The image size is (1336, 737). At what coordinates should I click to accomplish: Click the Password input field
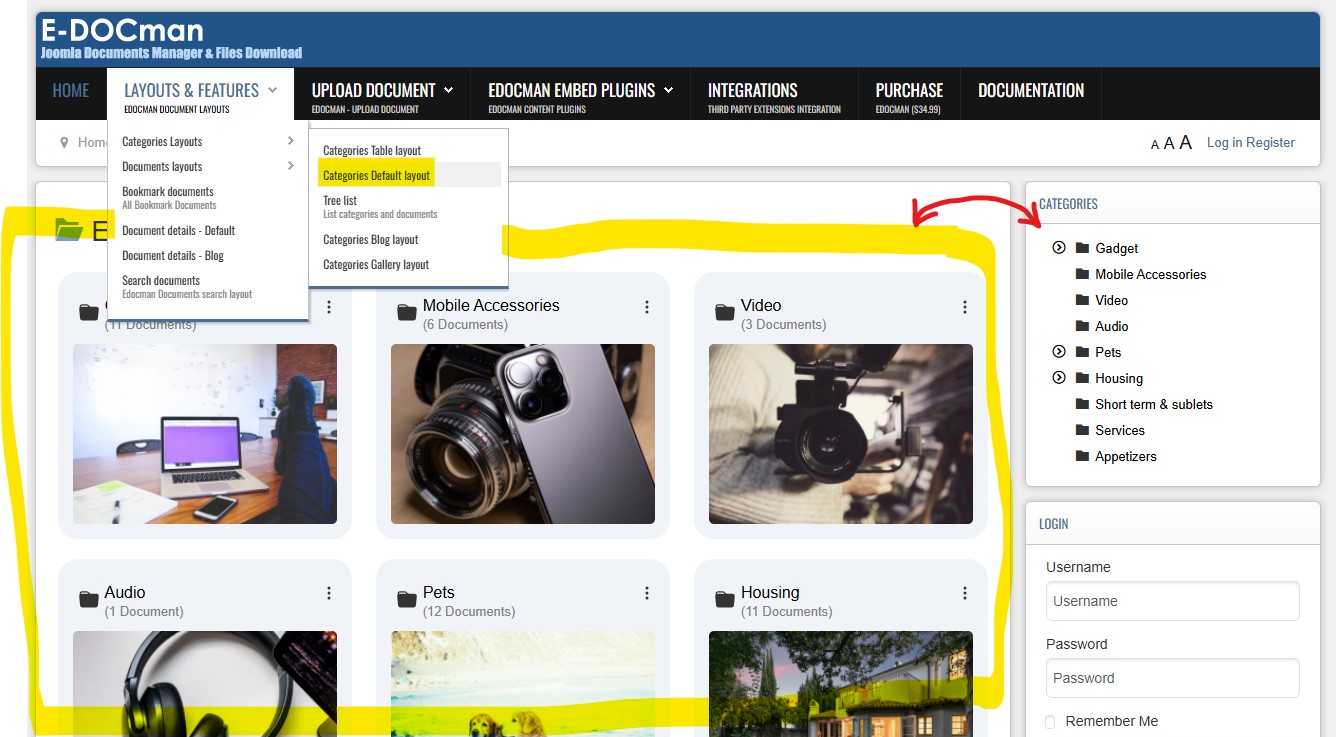point(1173,678)
